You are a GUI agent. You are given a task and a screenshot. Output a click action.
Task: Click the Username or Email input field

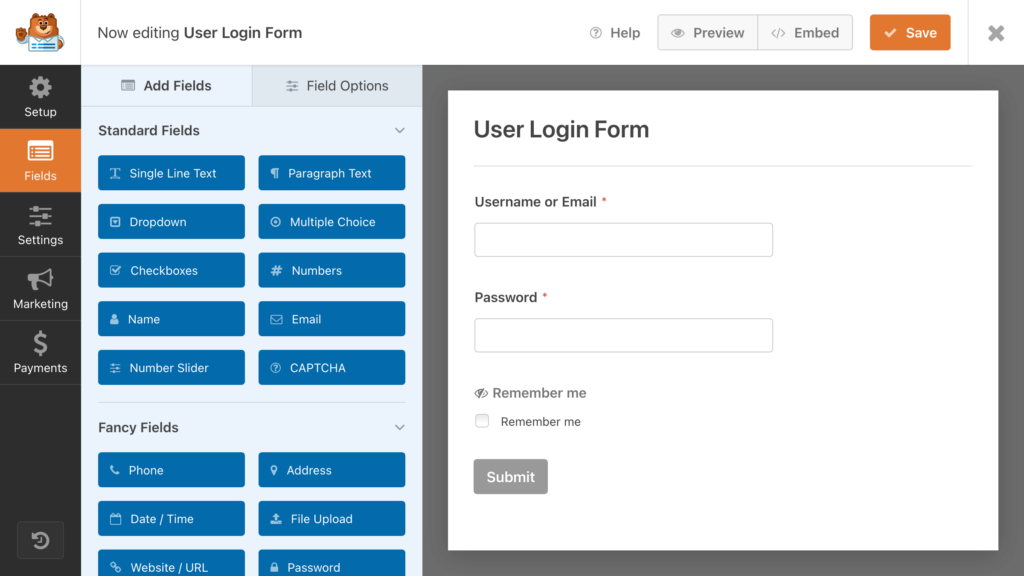click(x=623, y=240)
